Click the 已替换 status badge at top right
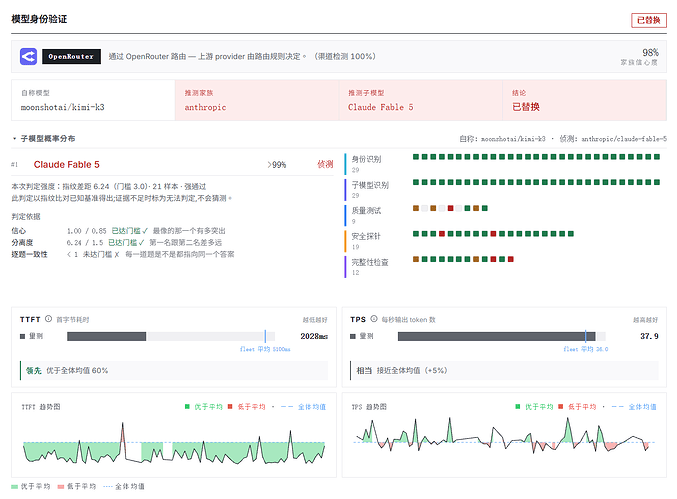The image size is (677, 499). pyautogui.click(x=649, y=20)
